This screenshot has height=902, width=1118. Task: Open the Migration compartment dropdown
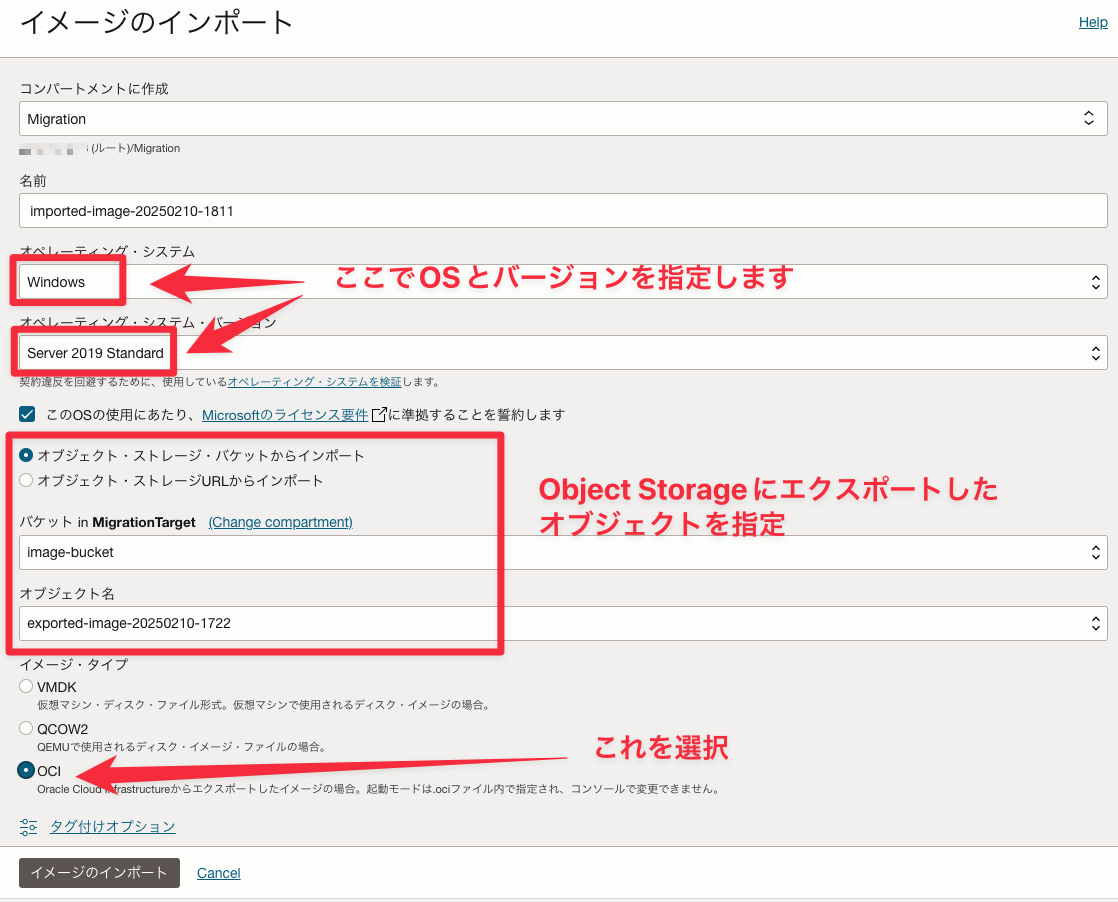tap(563, 119)
